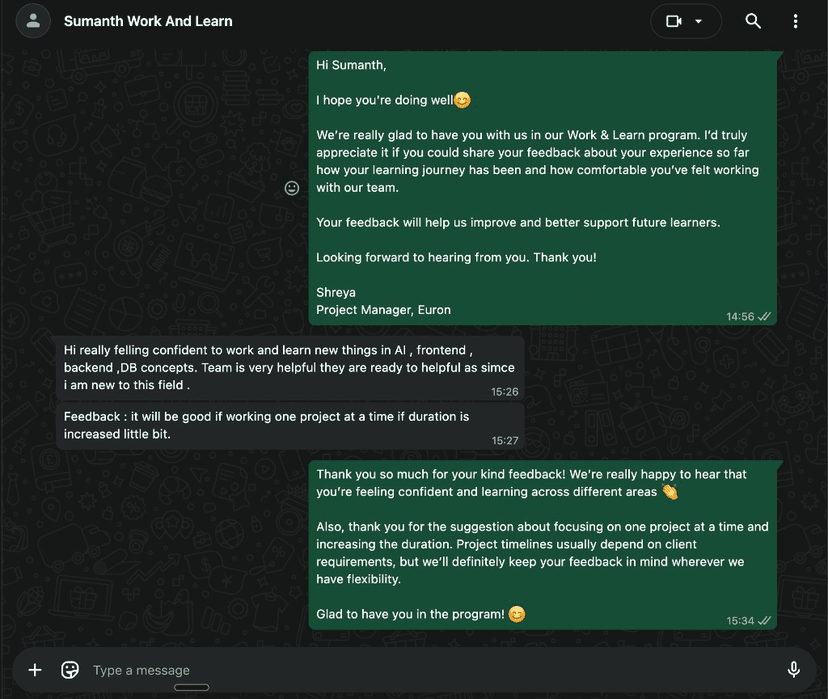Open contact info via "Sumanth Work And Learn"
This screenshot has width=828, height=699.
148,21
